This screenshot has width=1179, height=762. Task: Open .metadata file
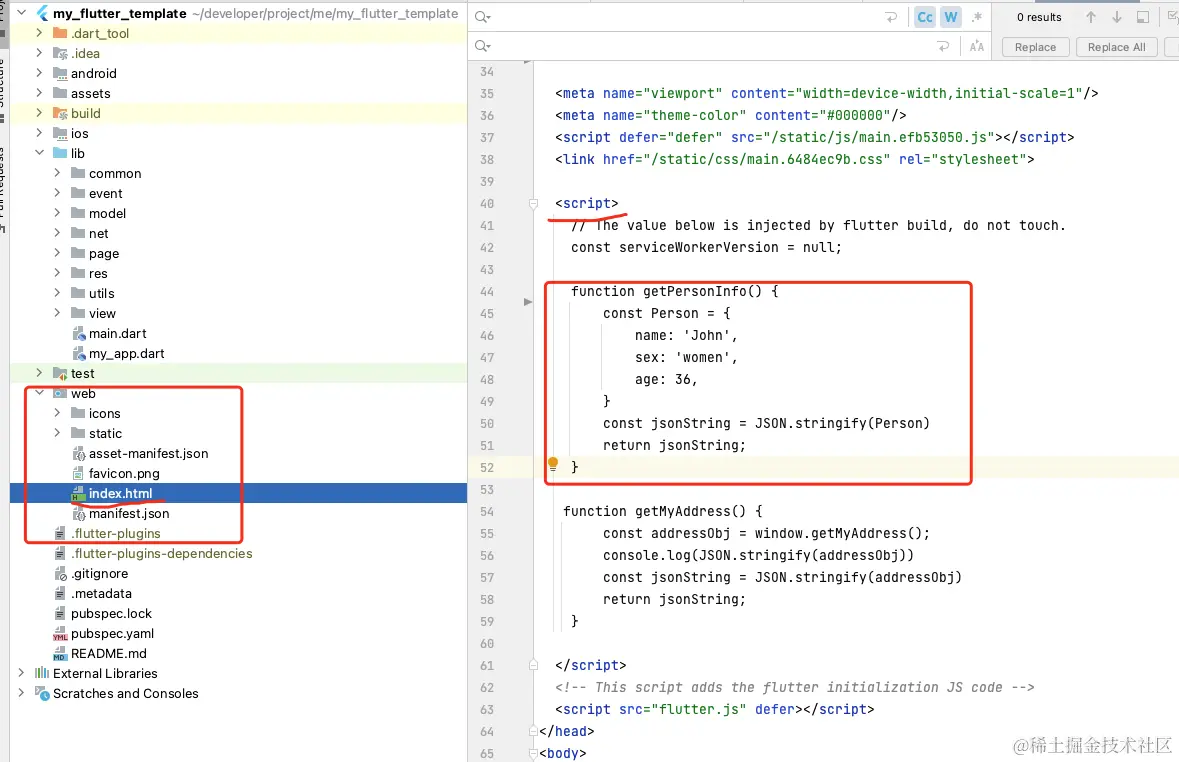click(101, 594)
